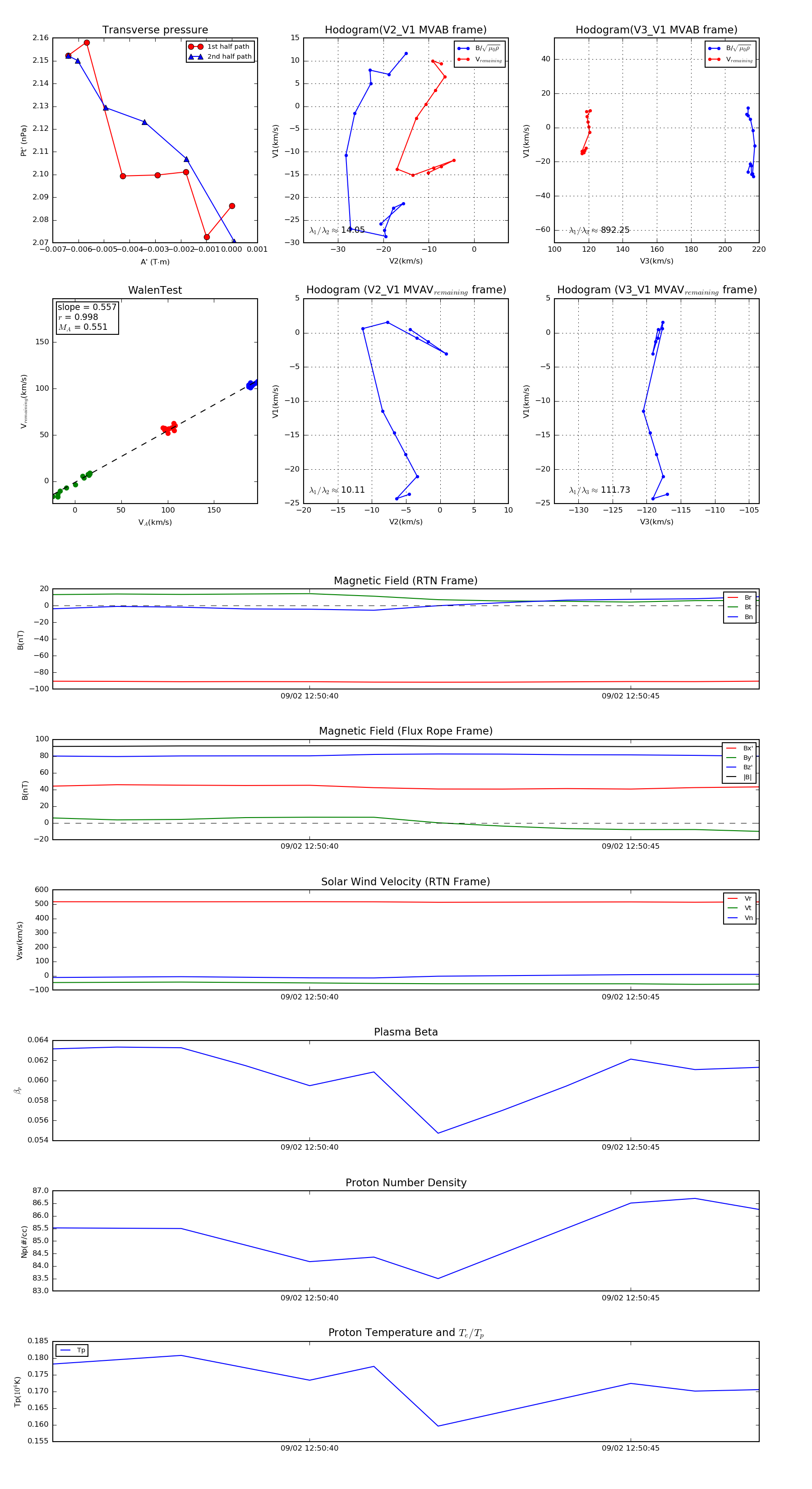Click the 'V_A(km/s)' axis label in WalenTest
The width and height of the screenshot is (812, 1489).
[155, 523]
